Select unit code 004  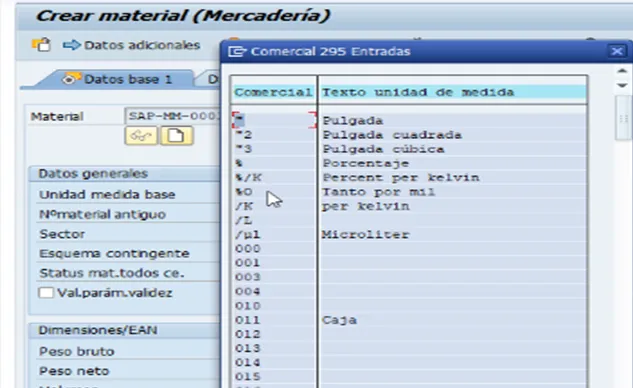pos(248,292)
